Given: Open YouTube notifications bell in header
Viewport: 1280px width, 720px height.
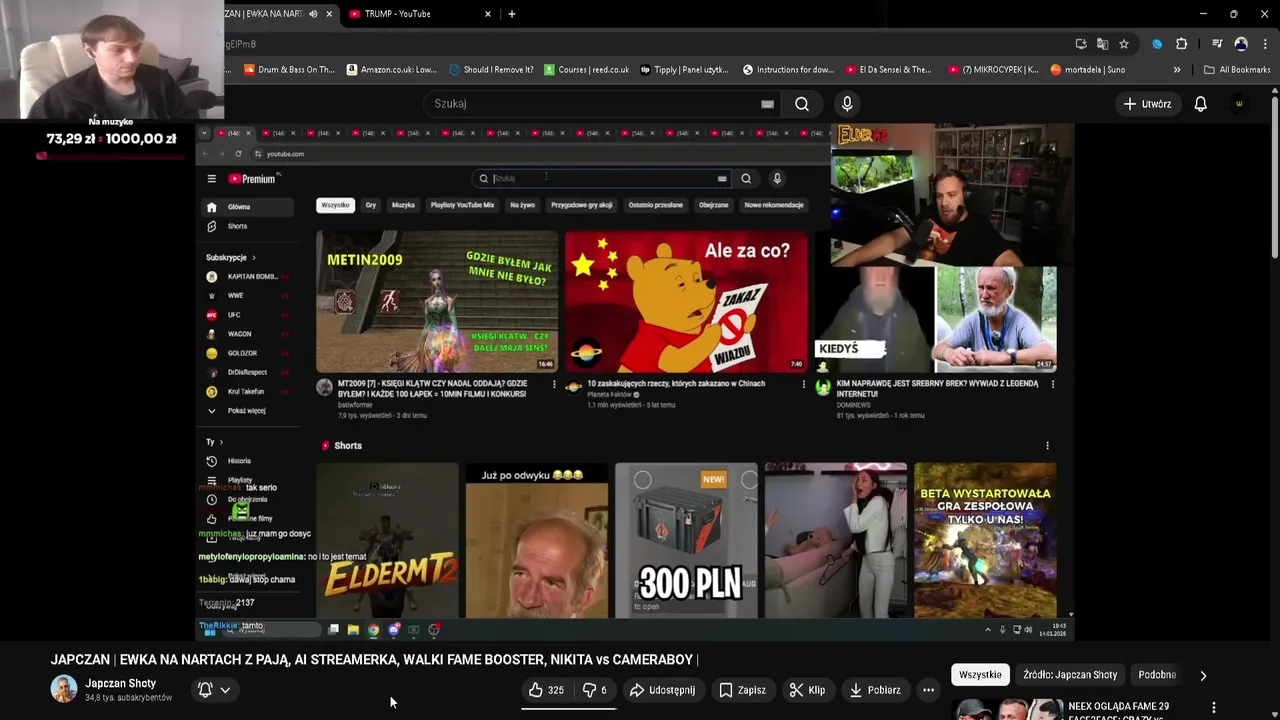Looking at the screenshot, I should 1201,104.
